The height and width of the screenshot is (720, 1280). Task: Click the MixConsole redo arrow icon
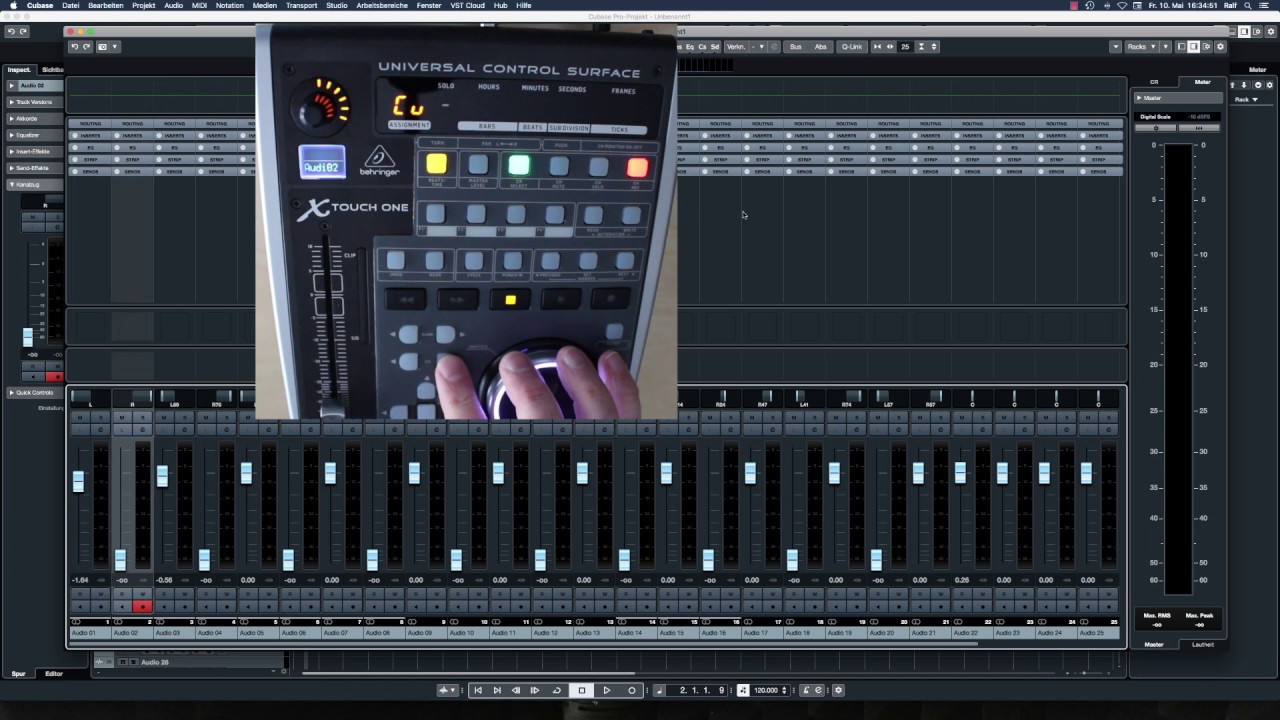[x=86, y=47]
